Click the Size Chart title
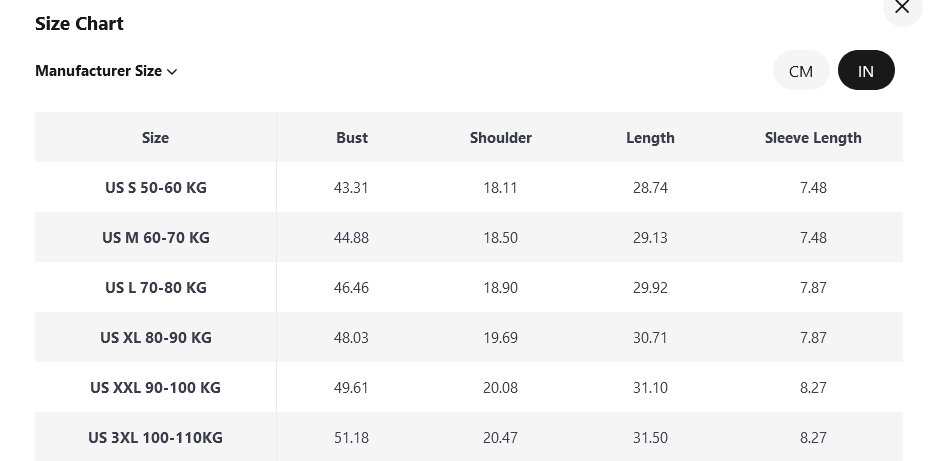This screenshot has width=937, height=461. tap(79, 23)
